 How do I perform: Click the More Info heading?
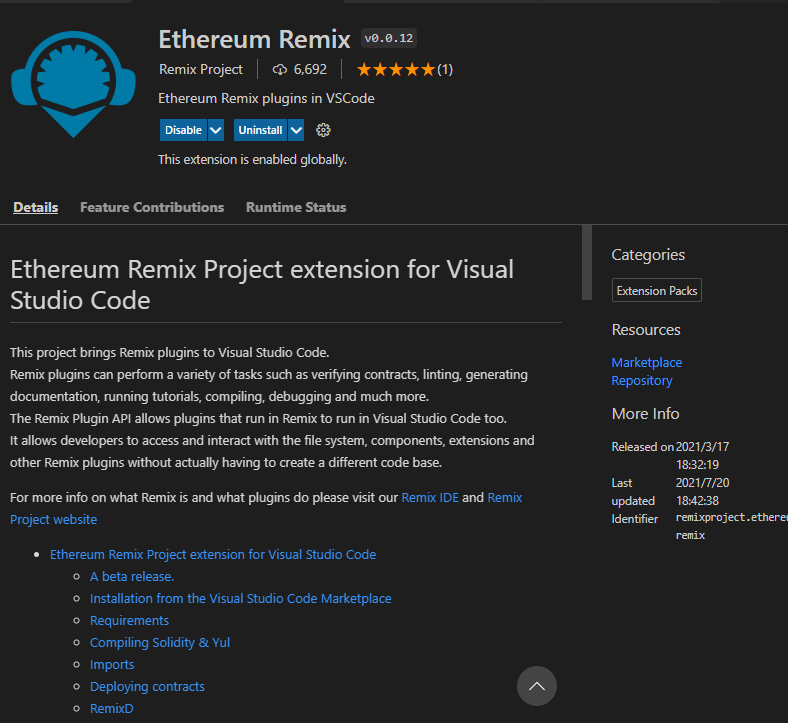[x=645, y=414]
